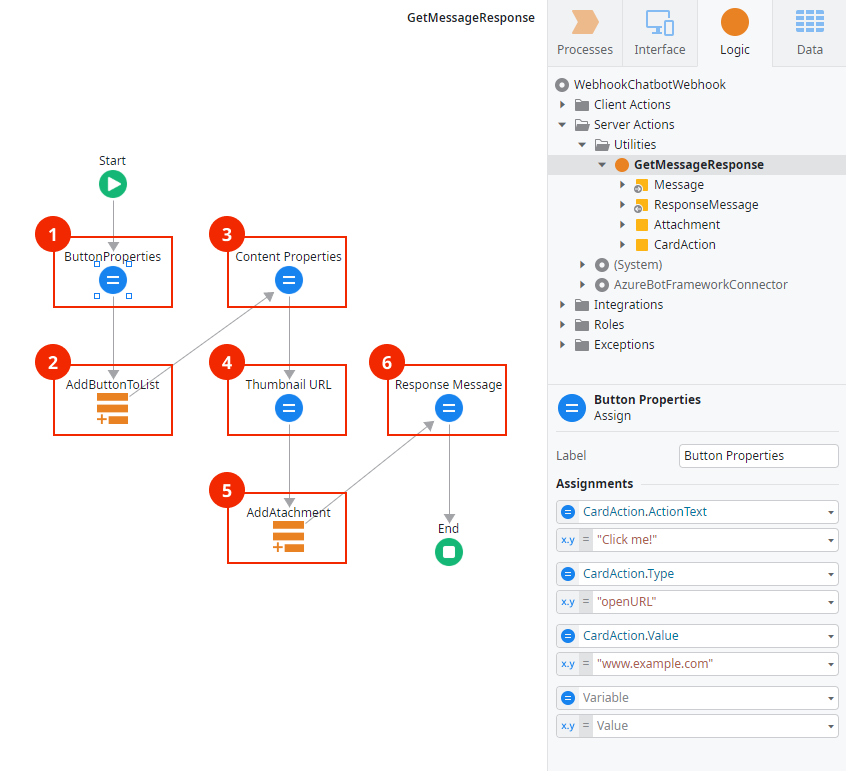Switch to the Interface tab

point(659,32)
